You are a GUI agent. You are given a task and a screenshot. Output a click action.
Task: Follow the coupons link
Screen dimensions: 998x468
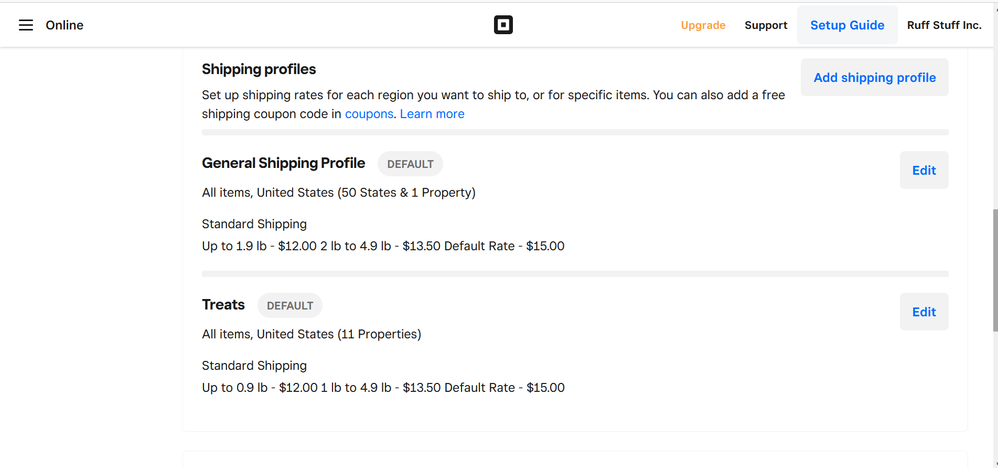369,114
